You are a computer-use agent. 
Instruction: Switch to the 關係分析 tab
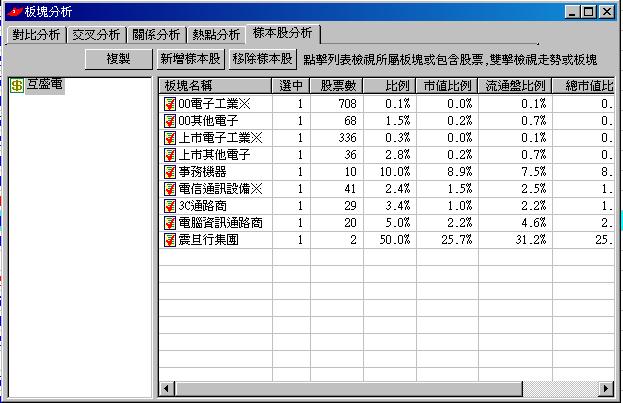click(156, 35)
